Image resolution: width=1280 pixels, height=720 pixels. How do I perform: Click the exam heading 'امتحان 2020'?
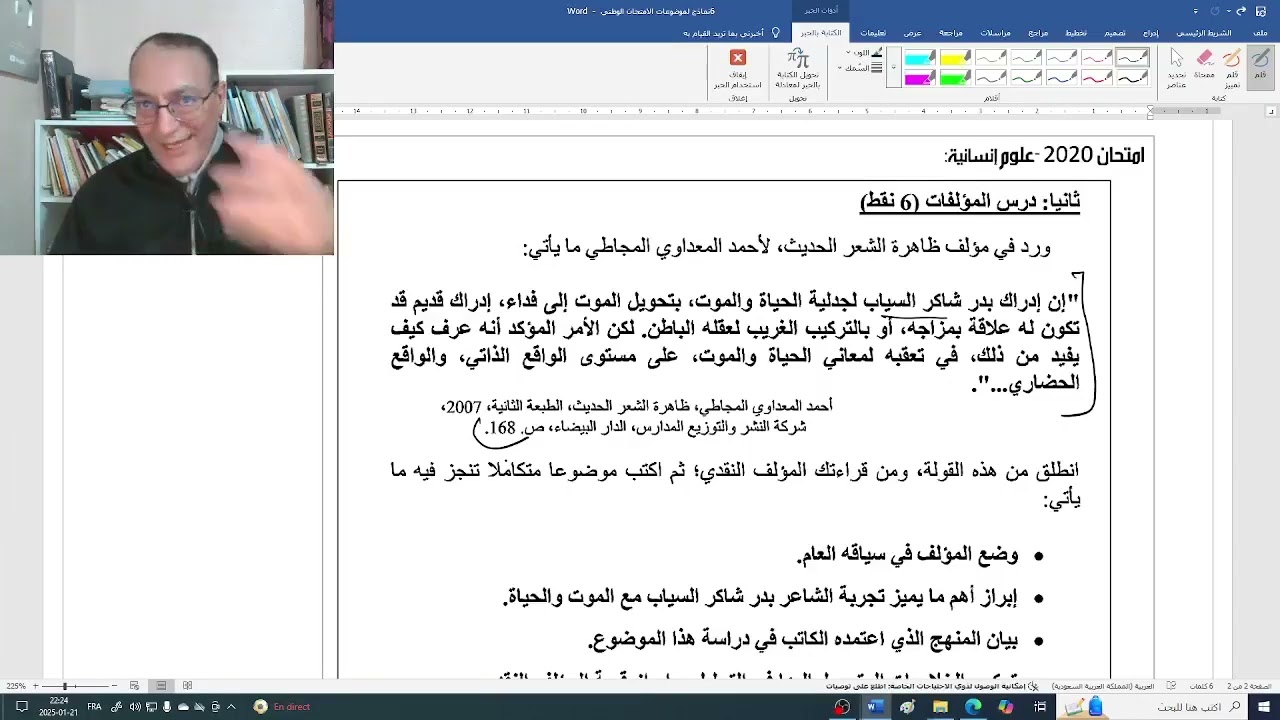pyautogui.click(x=1092, y=155)
